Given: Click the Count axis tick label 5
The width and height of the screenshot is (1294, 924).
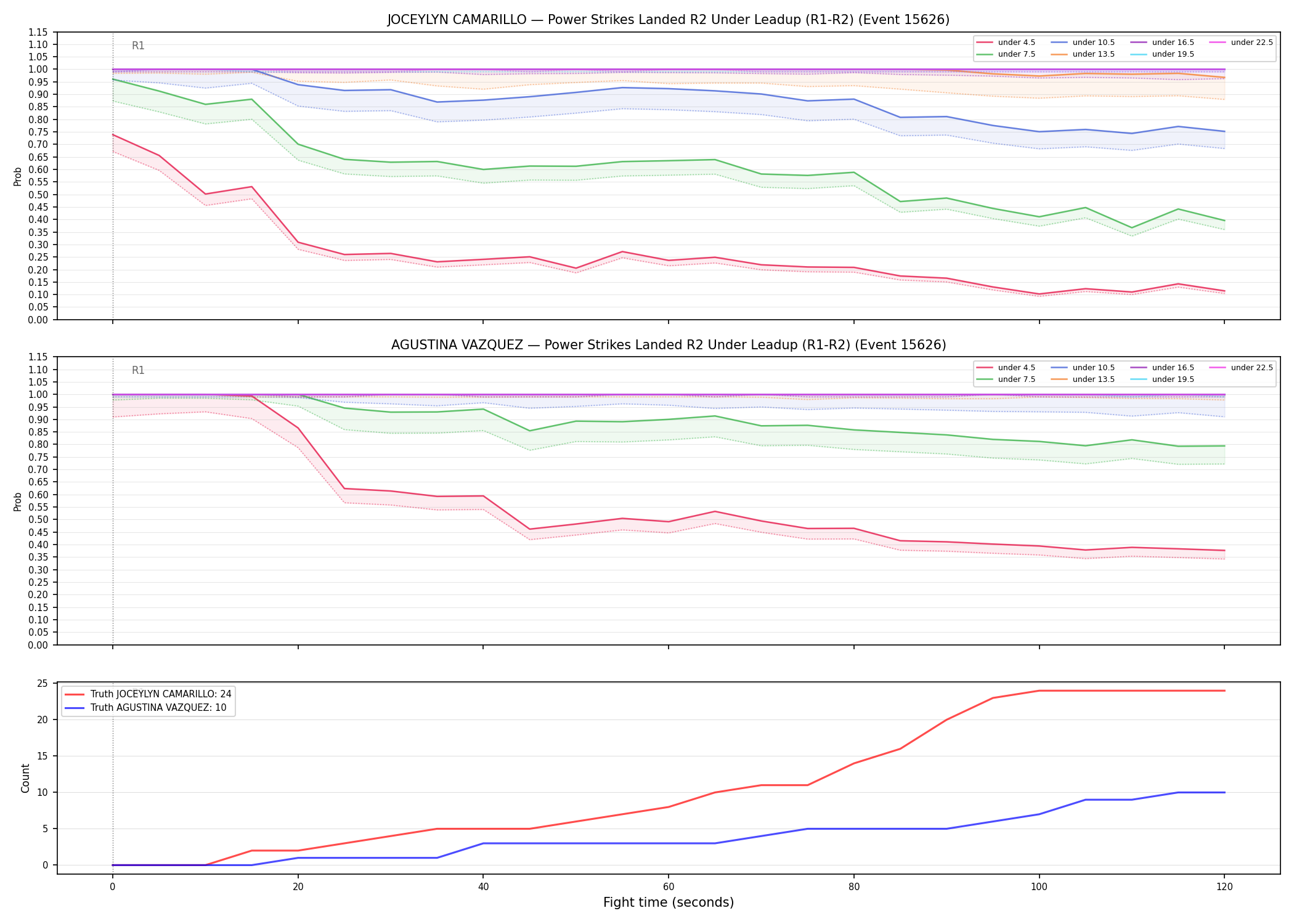Looking at the screenshot, I should (46, 829).
